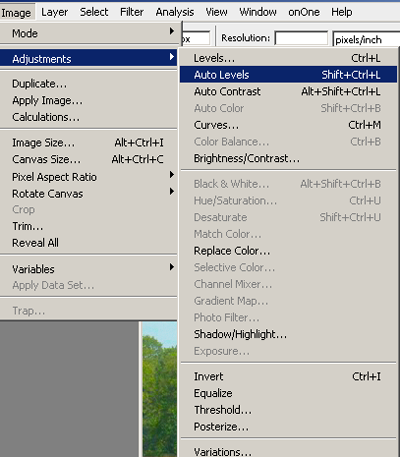Viewport: 400px width, 457px height.
Task: Open Image Size dialog
Action: 89,143
